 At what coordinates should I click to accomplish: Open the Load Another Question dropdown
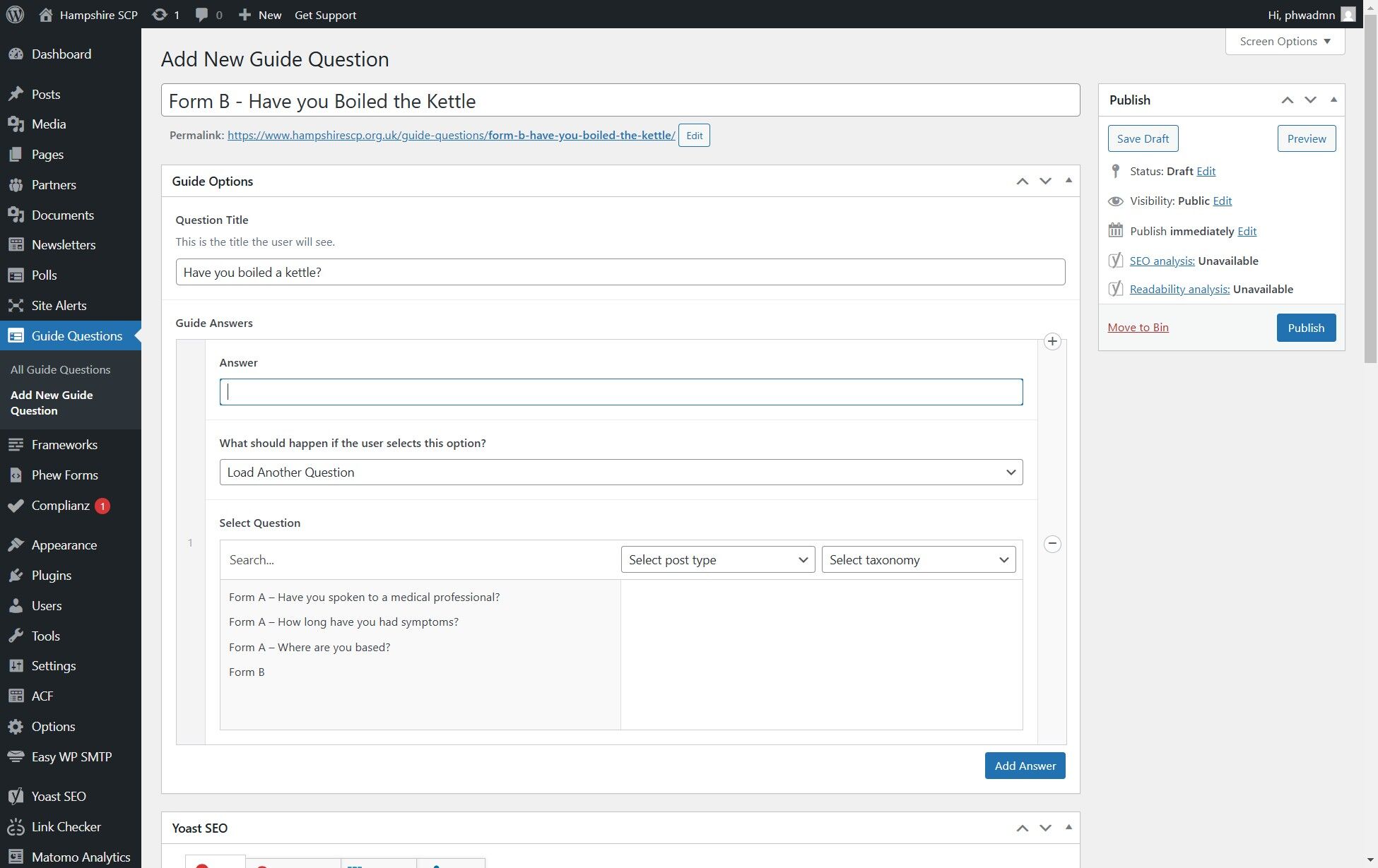[620, 472]
